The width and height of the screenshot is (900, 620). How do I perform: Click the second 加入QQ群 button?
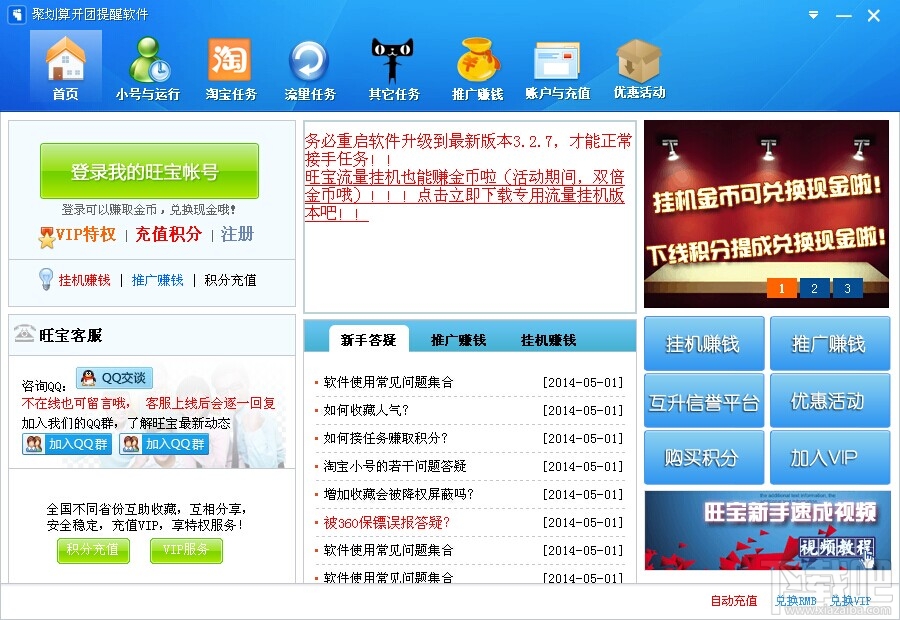[164, 444]
